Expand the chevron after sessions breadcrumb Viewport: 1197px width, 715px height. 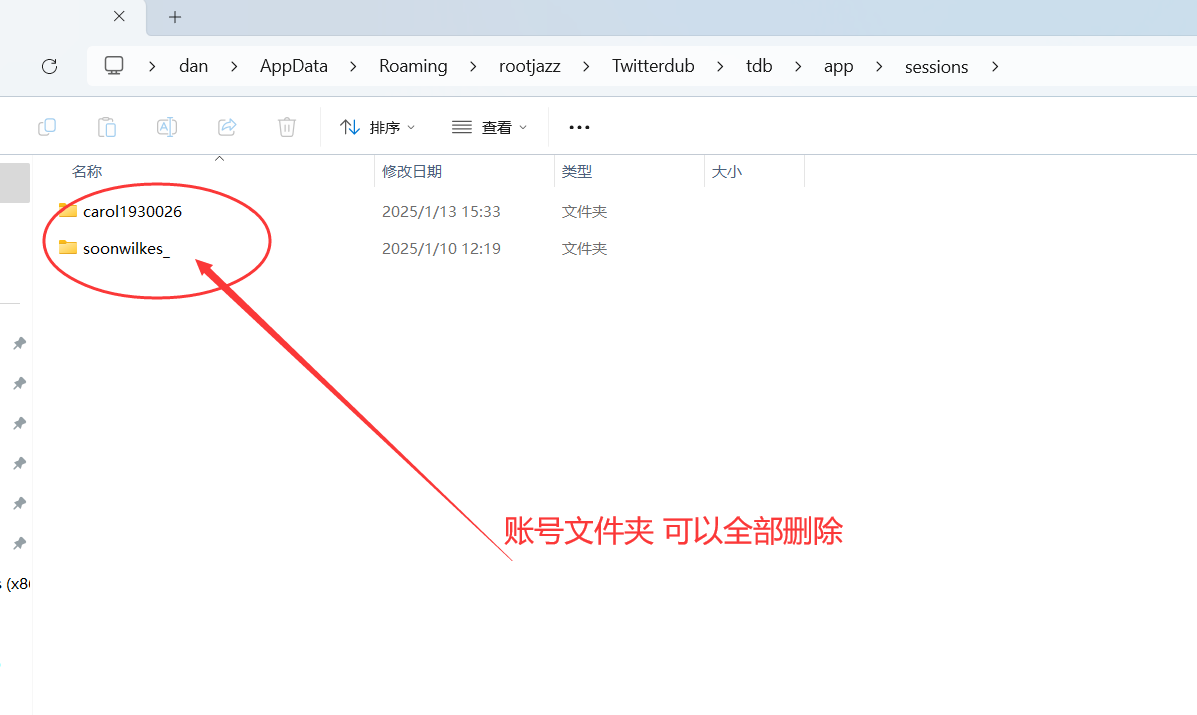click(994, 66)
